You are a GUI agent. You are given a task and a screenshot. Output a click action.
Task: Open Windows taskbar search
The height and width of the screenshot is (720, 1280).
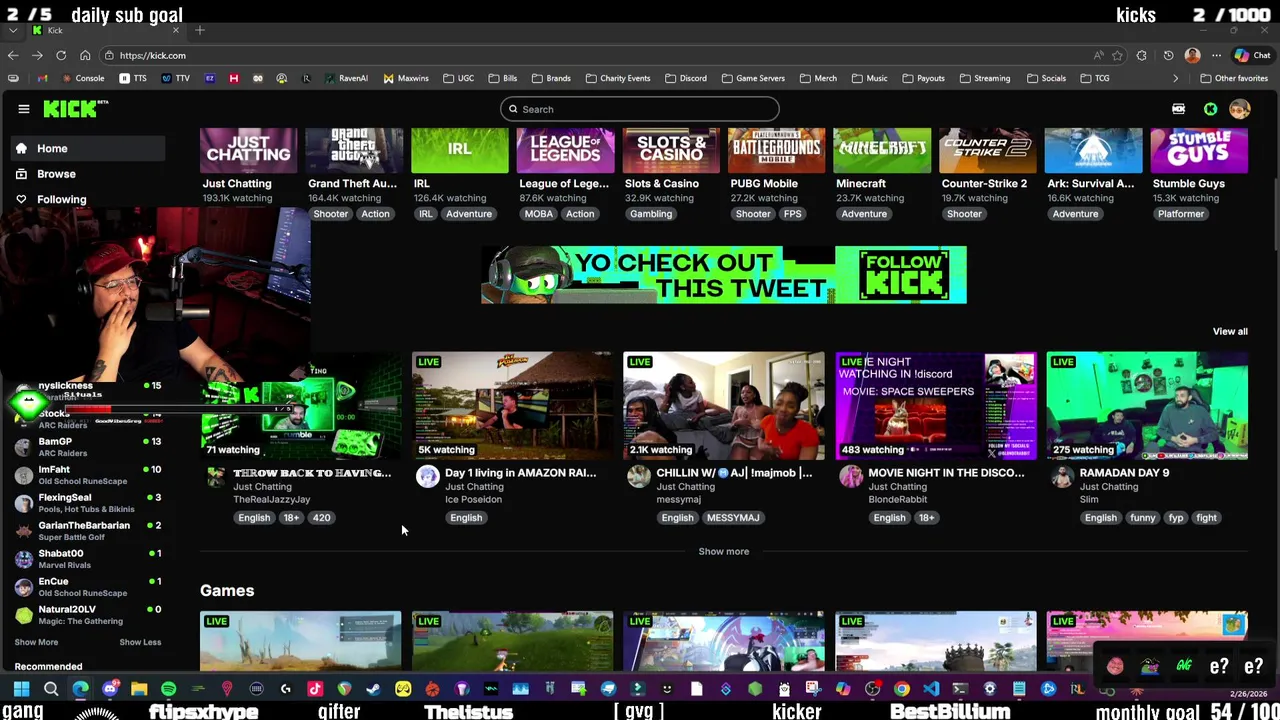click(x=51, y=688)
